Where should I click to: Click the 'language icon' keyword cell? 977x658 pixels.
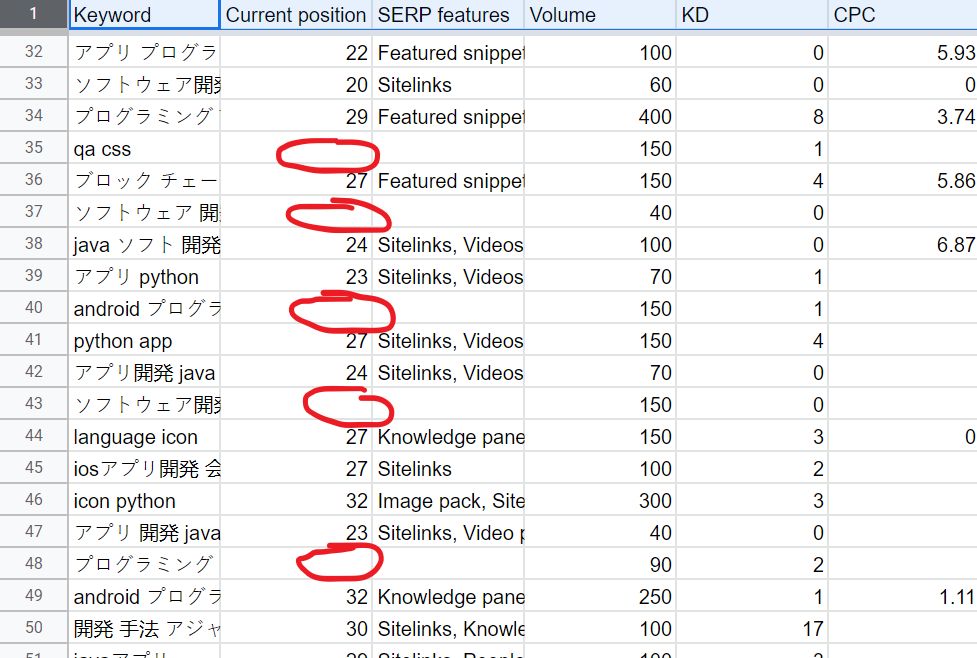point(144,436)
